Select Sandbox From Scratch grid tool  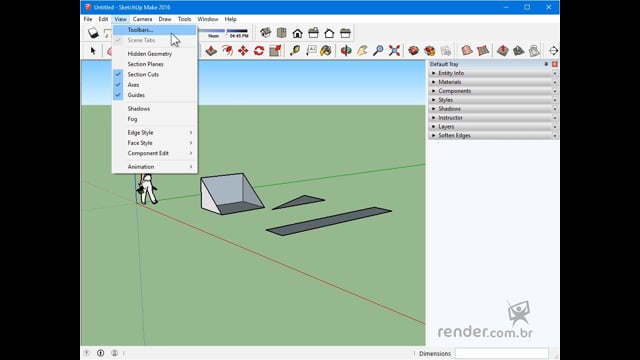pyautogui.click(x=483, y=51)
